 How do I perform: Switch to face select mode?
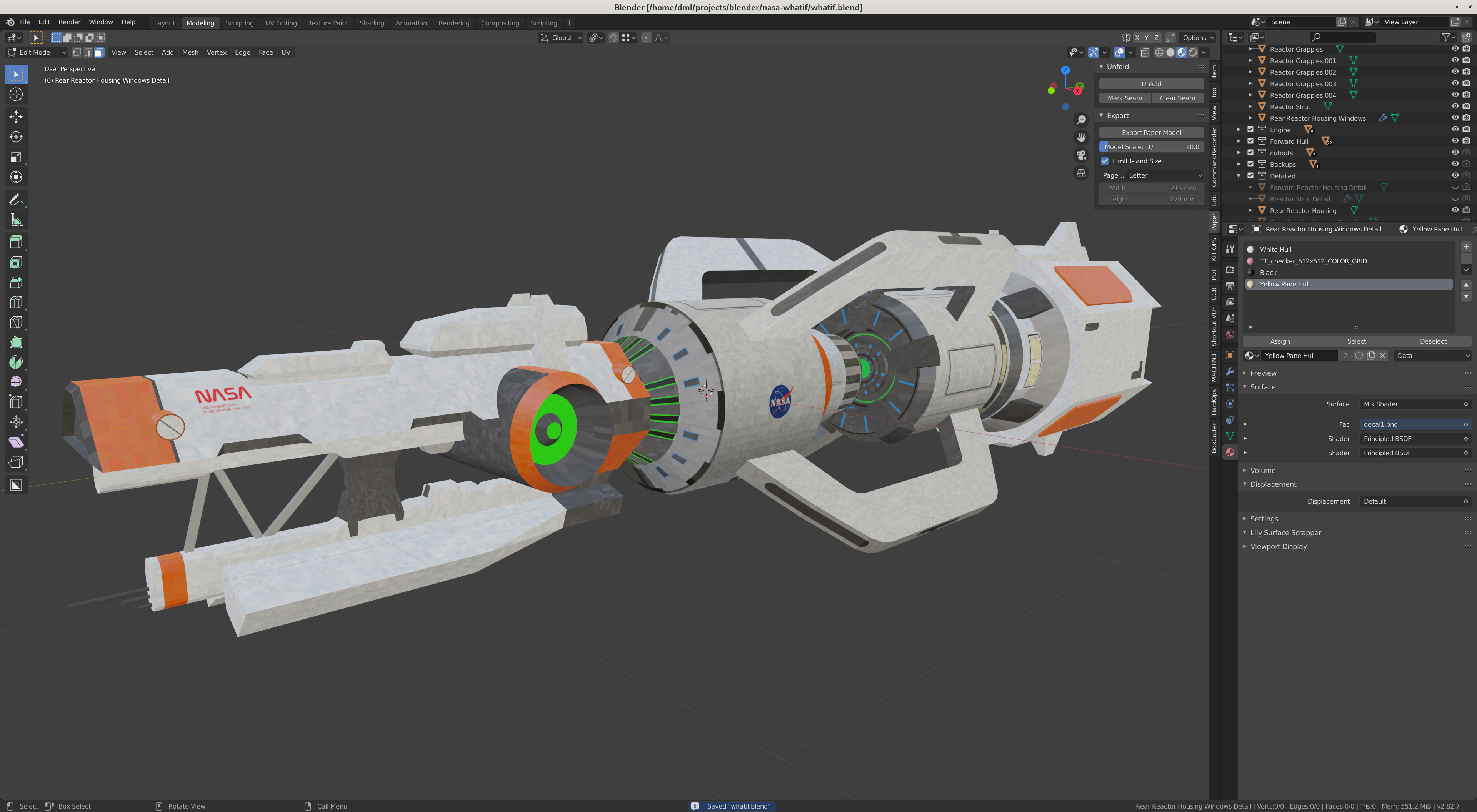coord(98,52)
